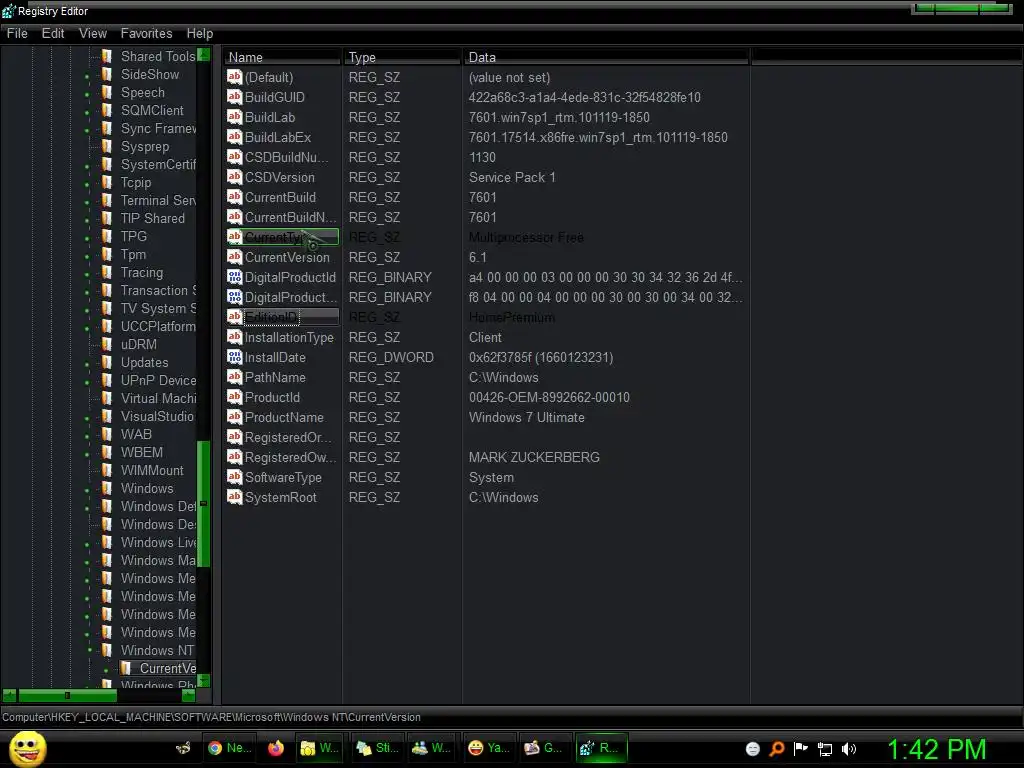This screenshot has height=768, width=1024.
Task: Click the Shared Tools folder icon
Action: (x=106, y=56)
